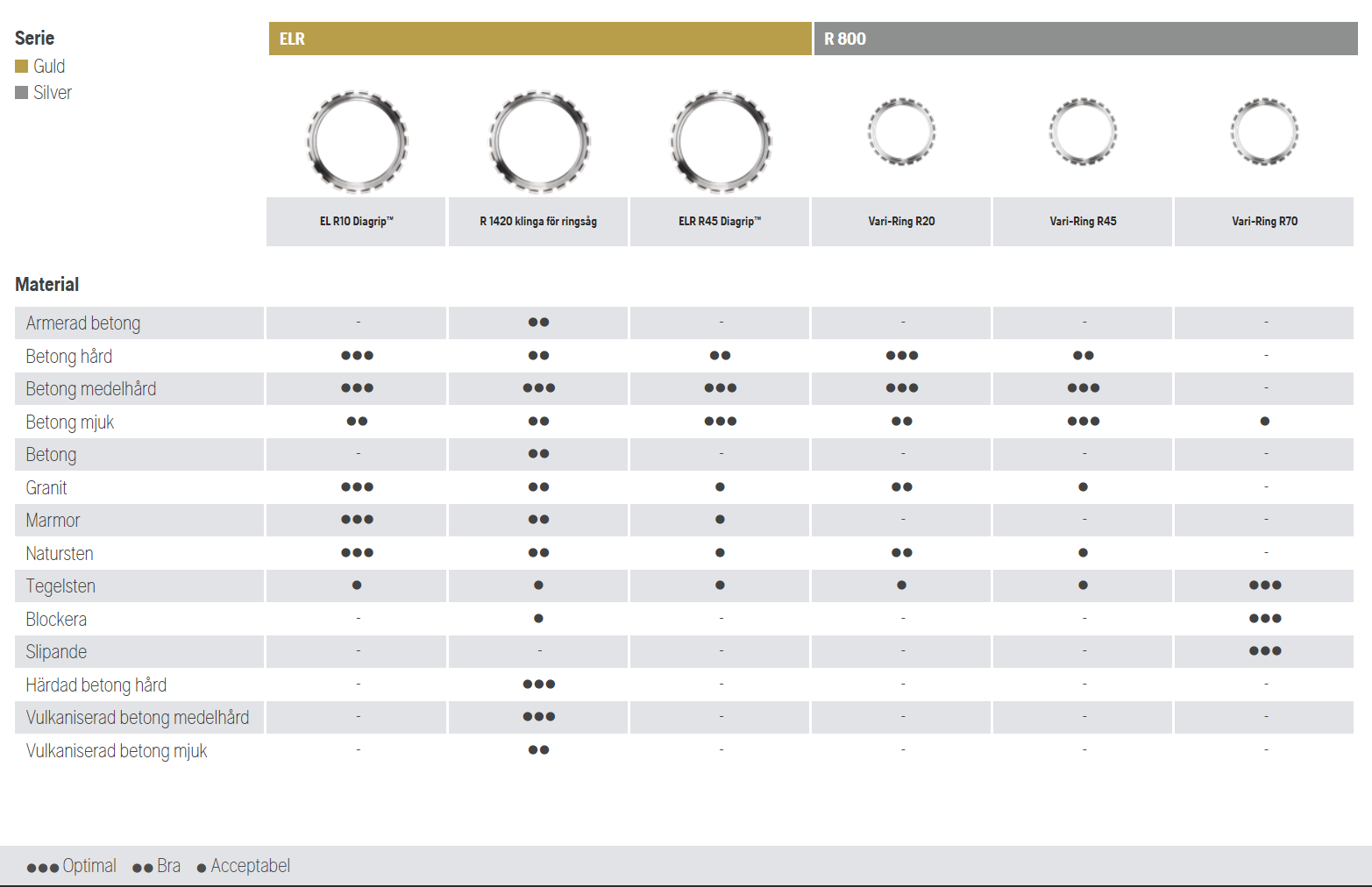The image size is (1372, 887).
Task: Click the Vari-Ring R45 blade image
Action: [1083, 132]
